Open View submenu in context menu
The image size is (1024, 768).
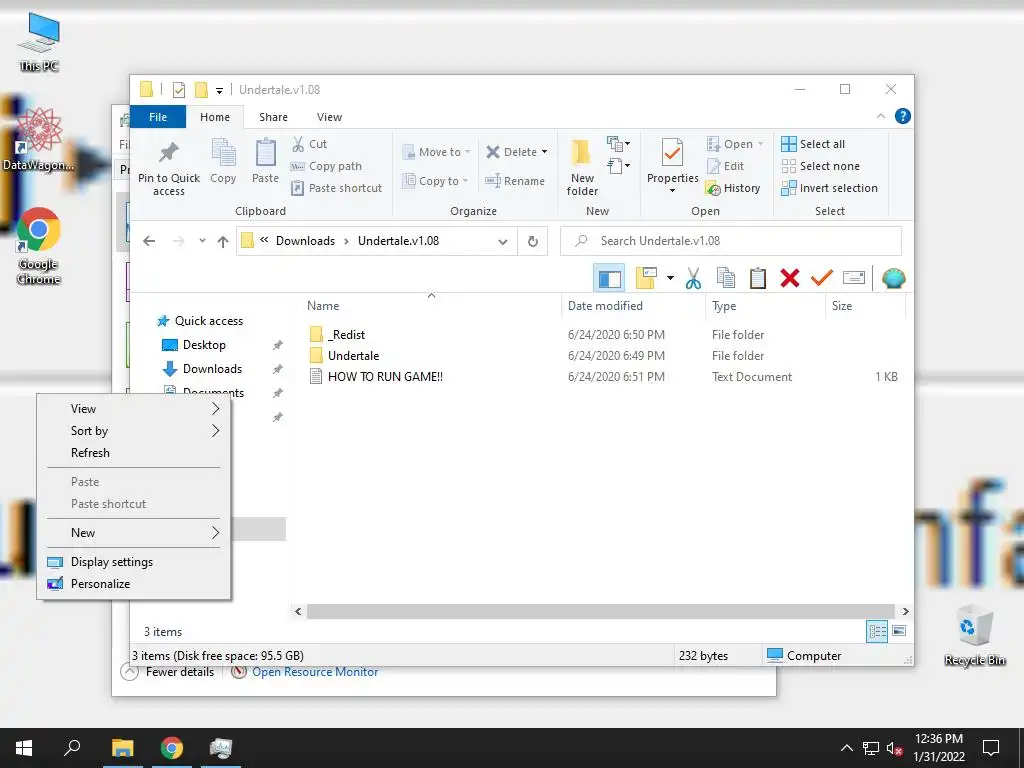(133, 409)
